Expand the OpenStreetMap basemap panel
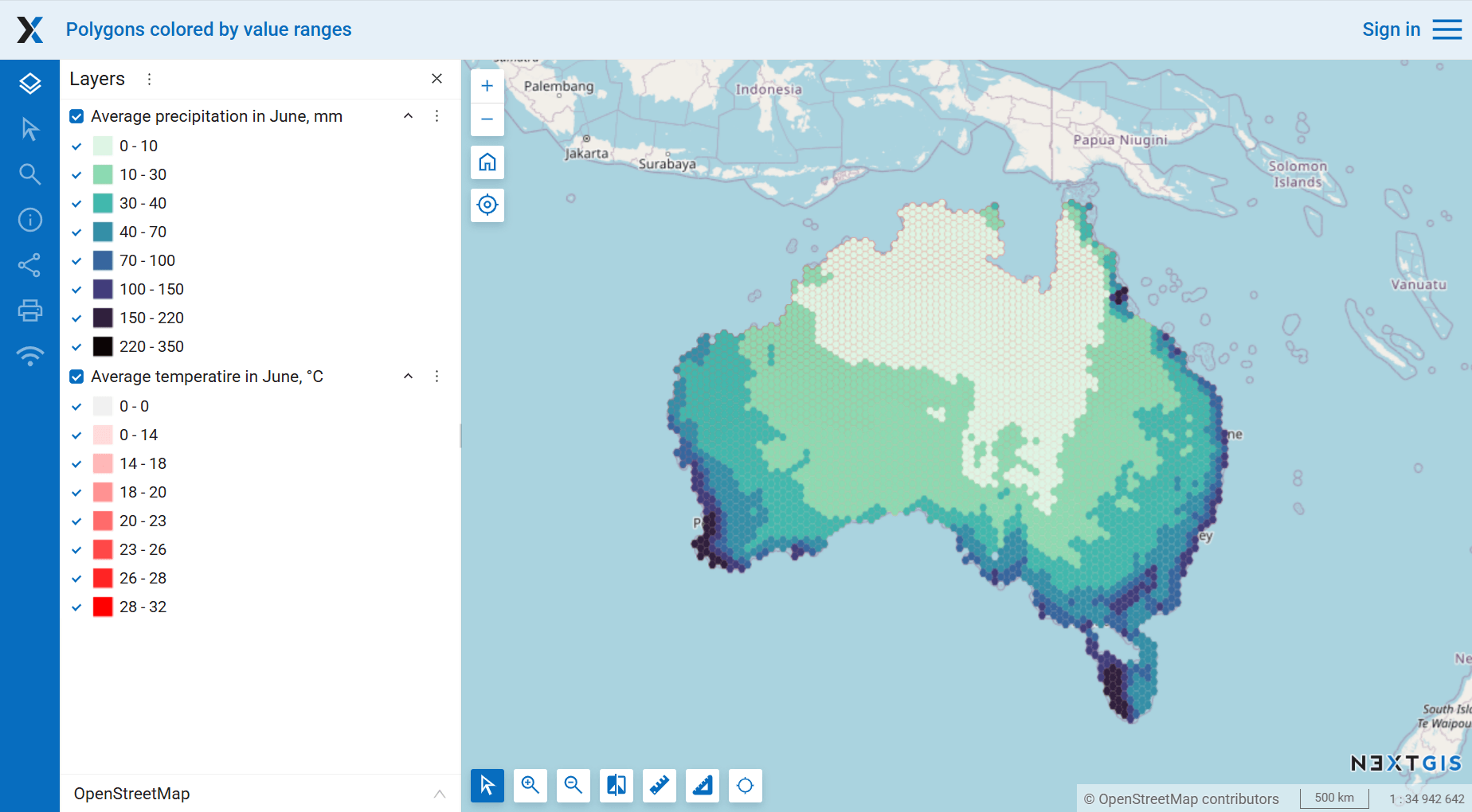The height and width of the screenshot is (812, 1472). click(x=439, y=794)
